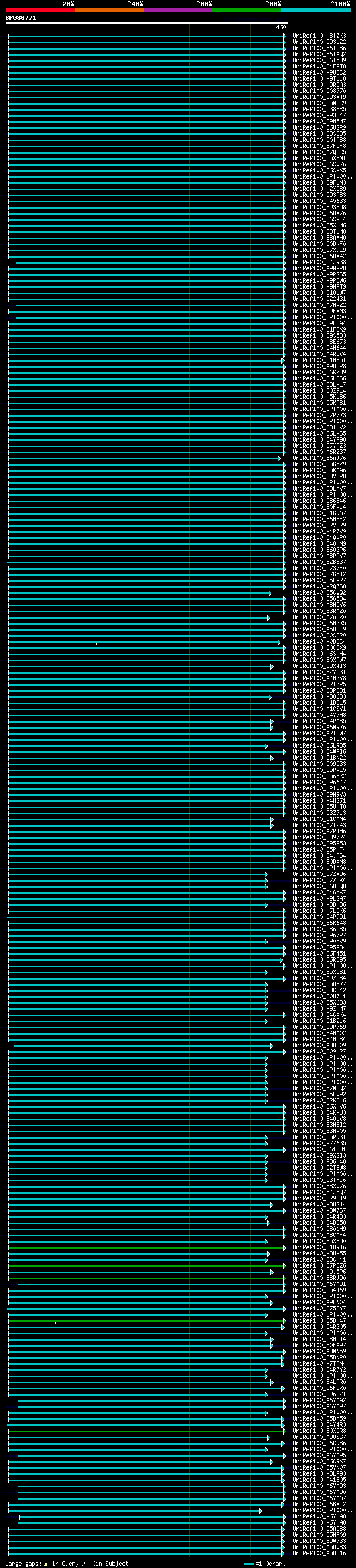
Task: Select hit label UniRef100_C9X4I3
Action: [x=319, y=666]
